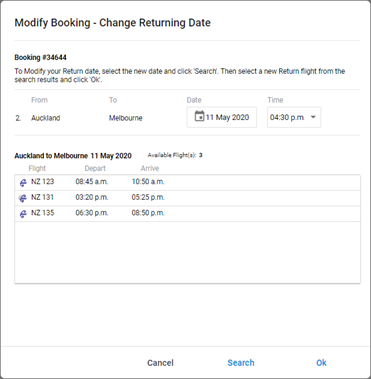Click the empty area of flight list
This screenshot has height=379, width=371.
coord(187,252)
